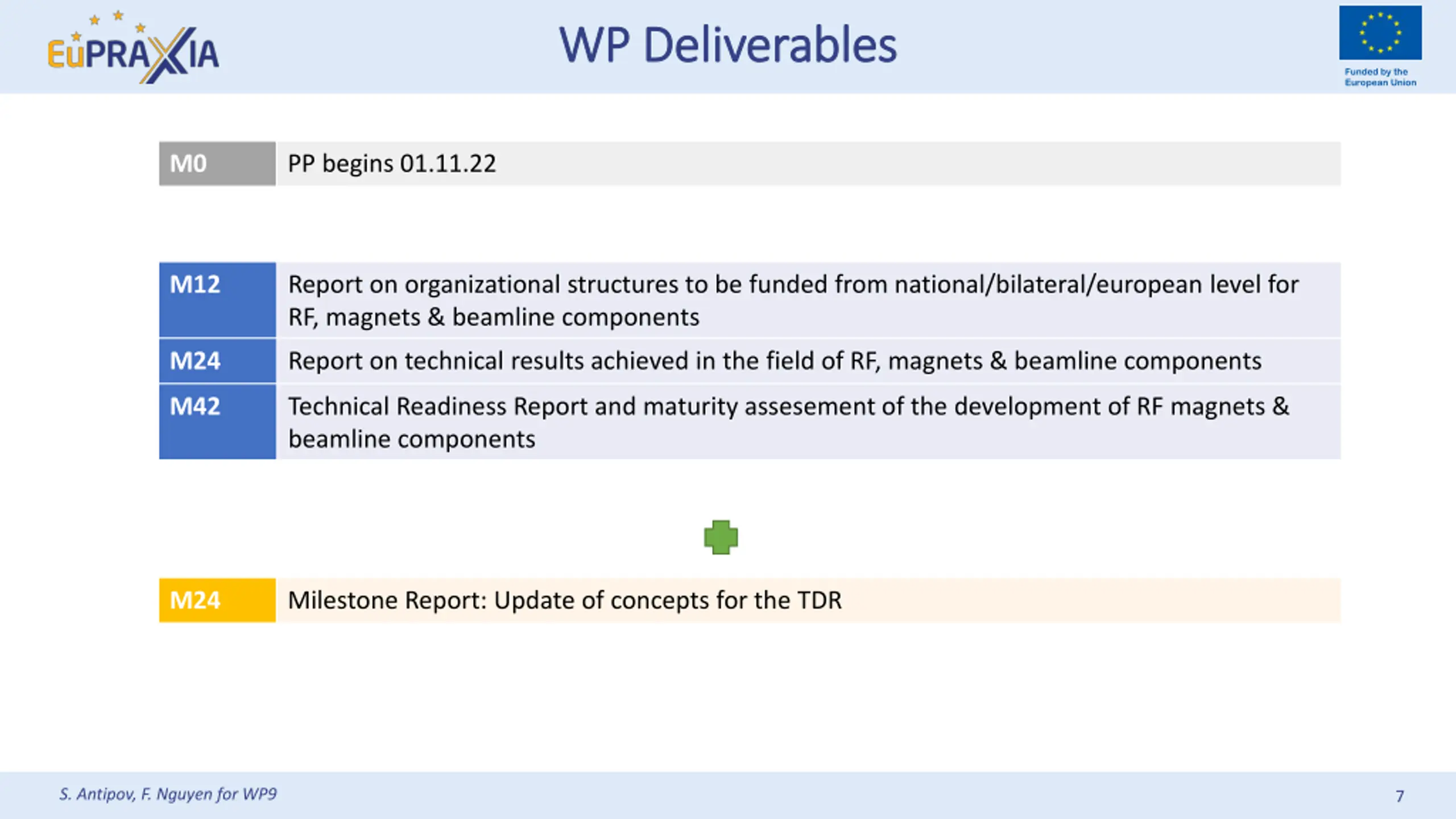Click the 'PP begins 01.11.22' text
Image resolution: width=1456 pixels, height=819 pixels.
click(x=392, y=164)
